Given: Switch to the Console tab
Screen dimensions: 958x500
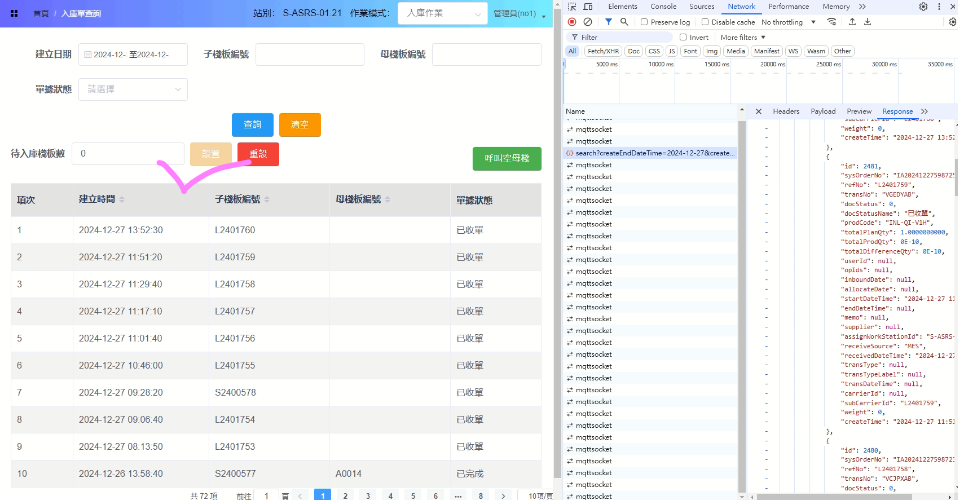Looking at the screenshot, I should pyautogui.click(x=663, y=7).
